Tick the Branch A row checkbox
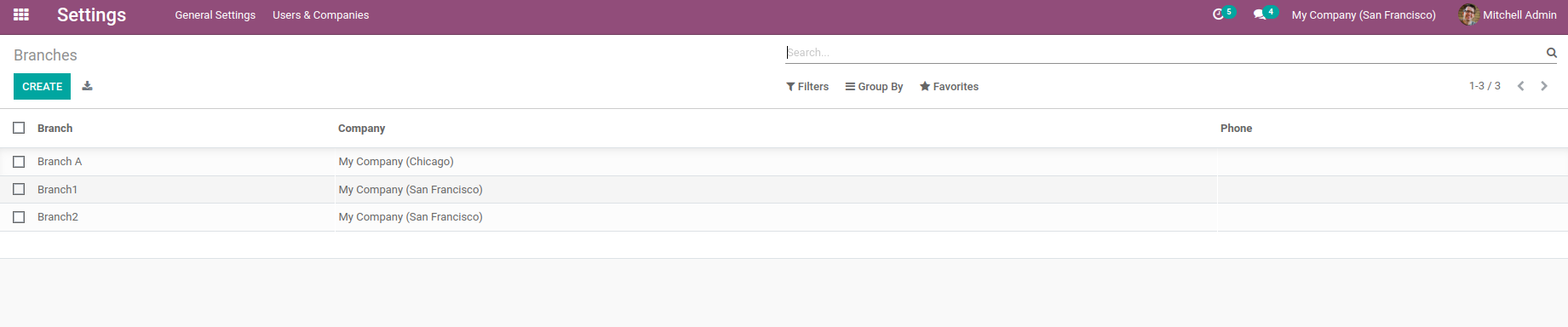This screenshot has height=327, width=1568. (19, 162)
